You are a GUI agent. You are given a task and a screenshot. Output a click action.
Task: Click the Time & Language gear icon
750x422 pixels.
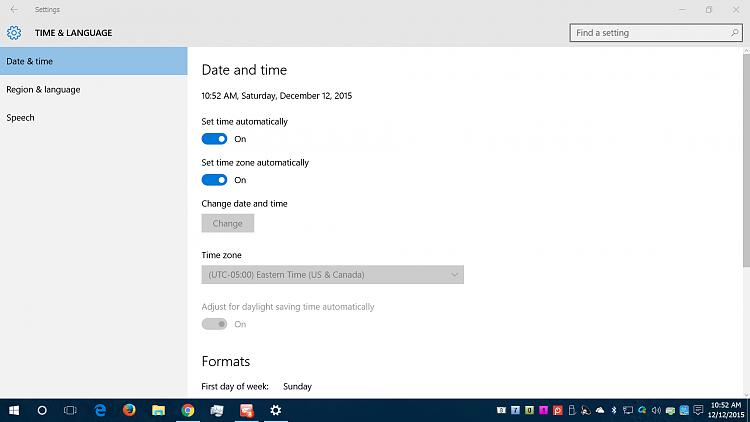[x=14, y=33]
